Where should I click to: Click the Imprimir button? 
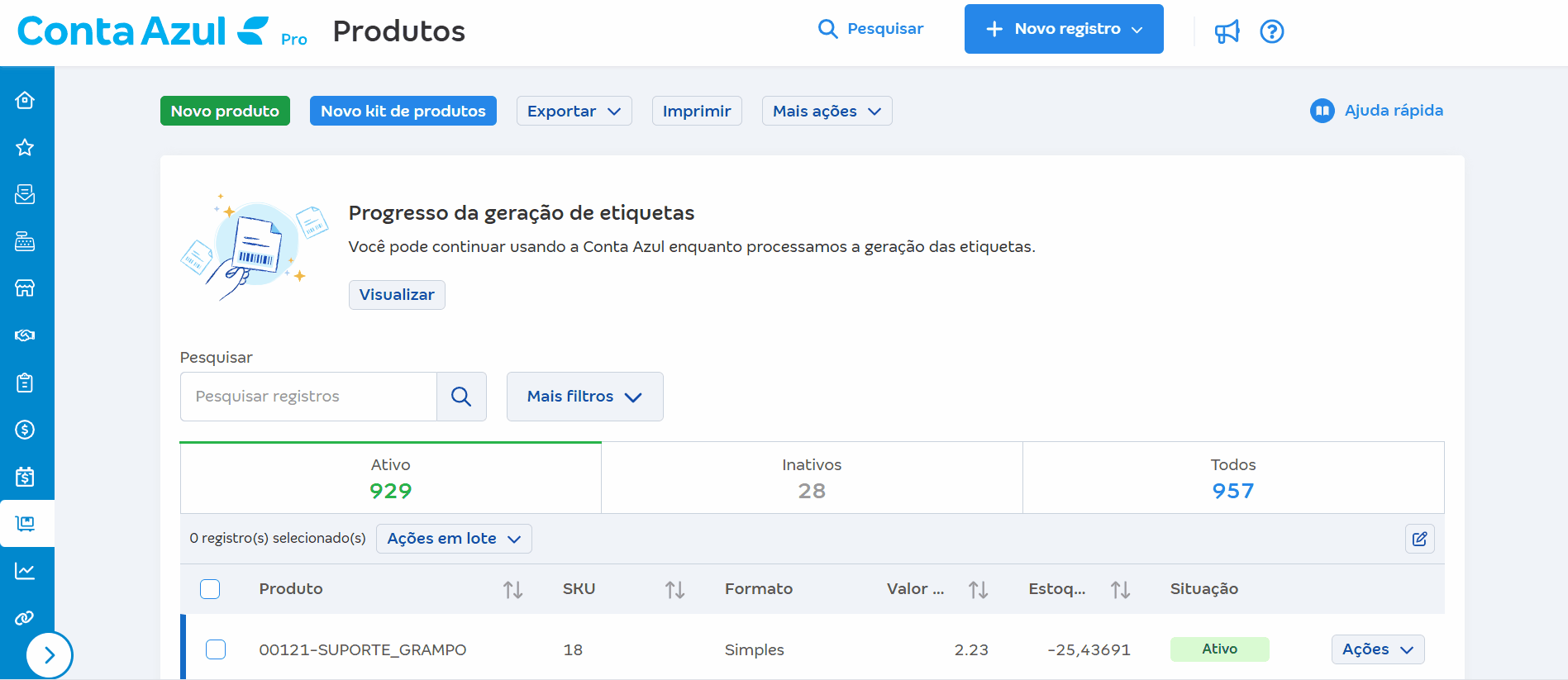tap(697, 111)
